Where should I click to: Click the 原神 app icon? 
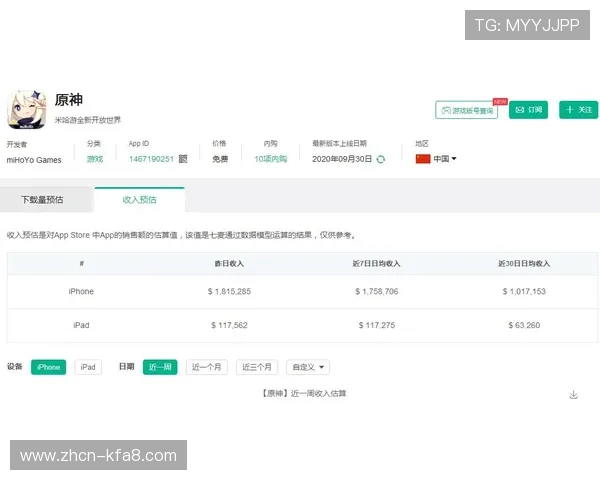pyautogui.click(x=27, y=110)
